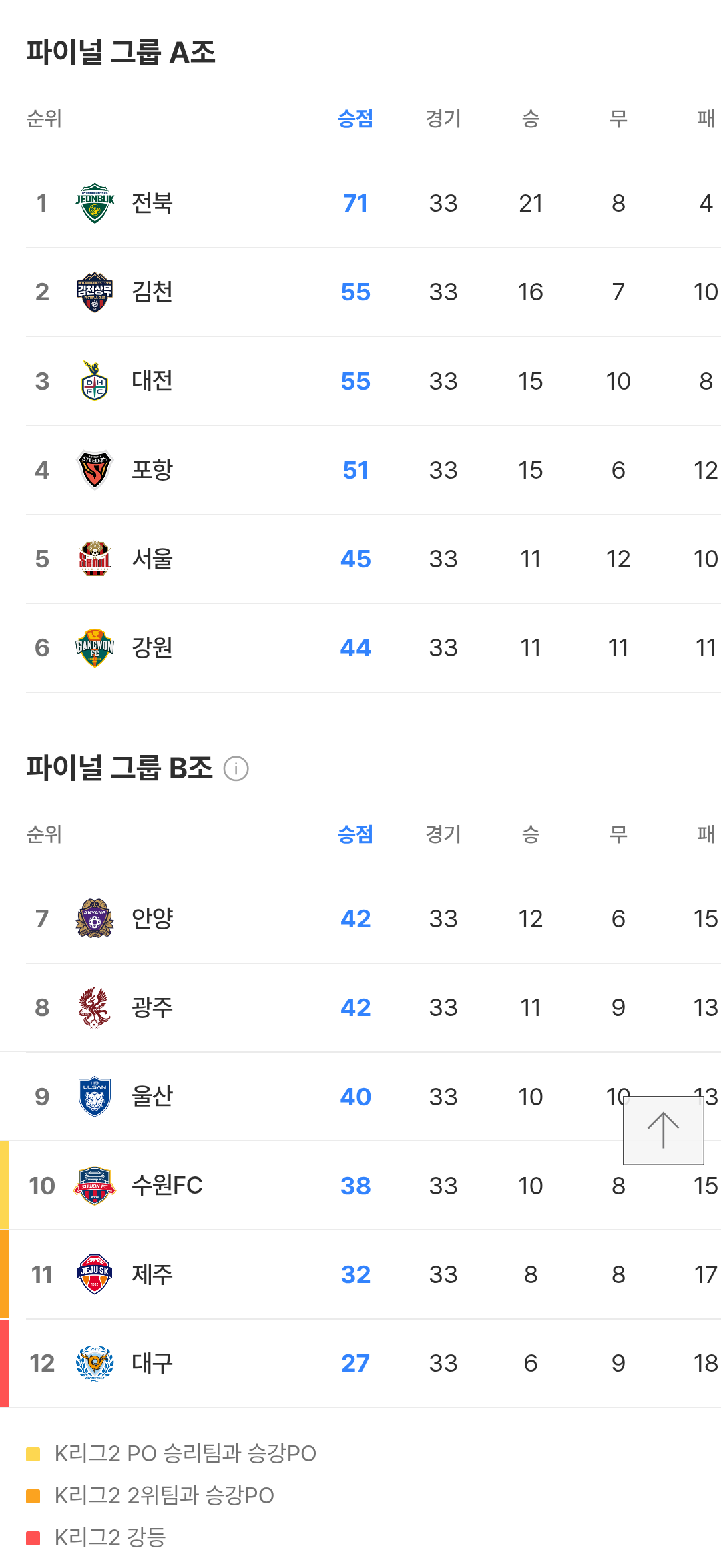Image resolution: width=721 pixels, height=1568 pixels.
Task: Click the Suwon FC team logo
Action: coord(95,1186)
